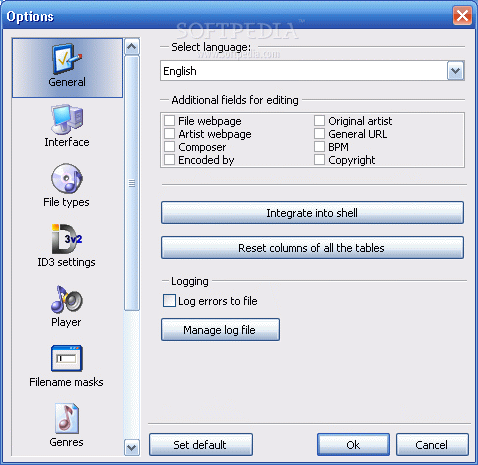Enable the Original artist checkbox

319,120
